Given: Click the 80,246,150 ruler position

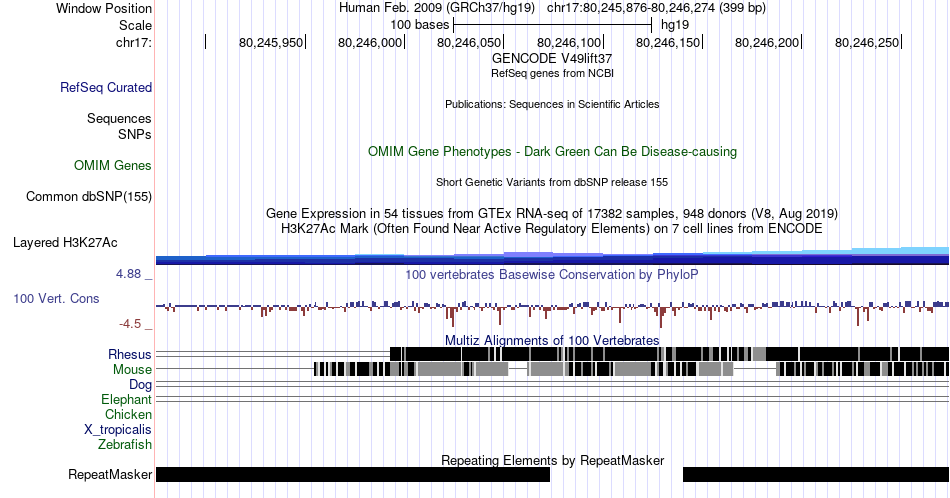Looking at the screenshot, I should (x=668, y=42).
